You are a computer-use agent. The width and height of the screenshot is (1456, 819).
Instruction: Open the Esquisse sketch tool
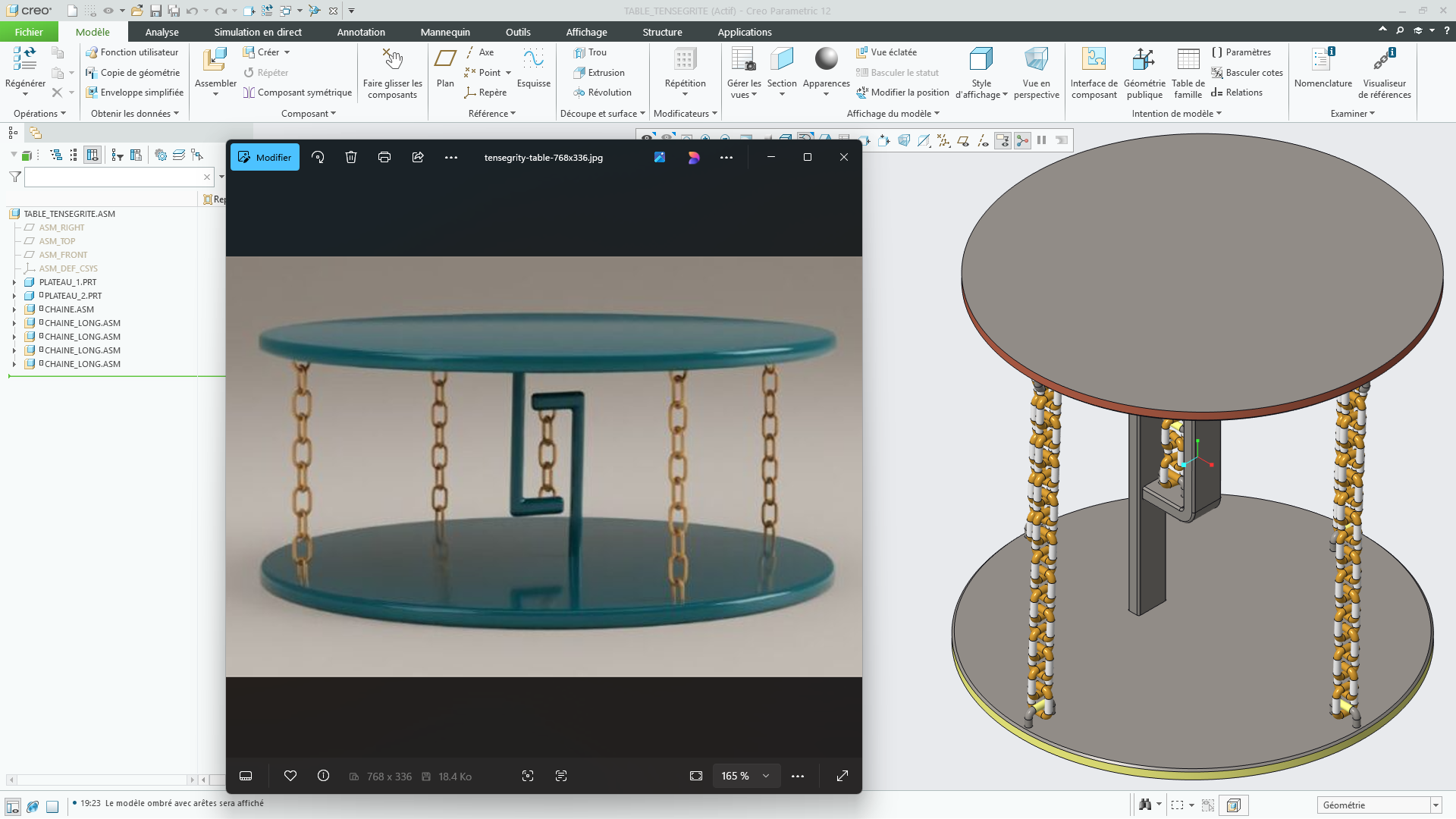[533, 59]
